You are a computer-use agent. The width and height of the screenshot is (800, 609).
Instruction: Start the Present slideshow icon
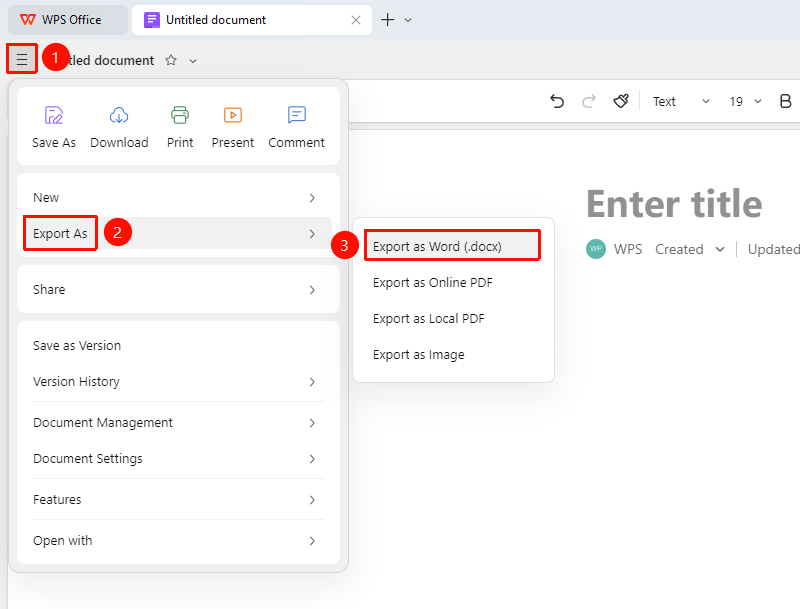pyautogui.click(x=233, y=115)
